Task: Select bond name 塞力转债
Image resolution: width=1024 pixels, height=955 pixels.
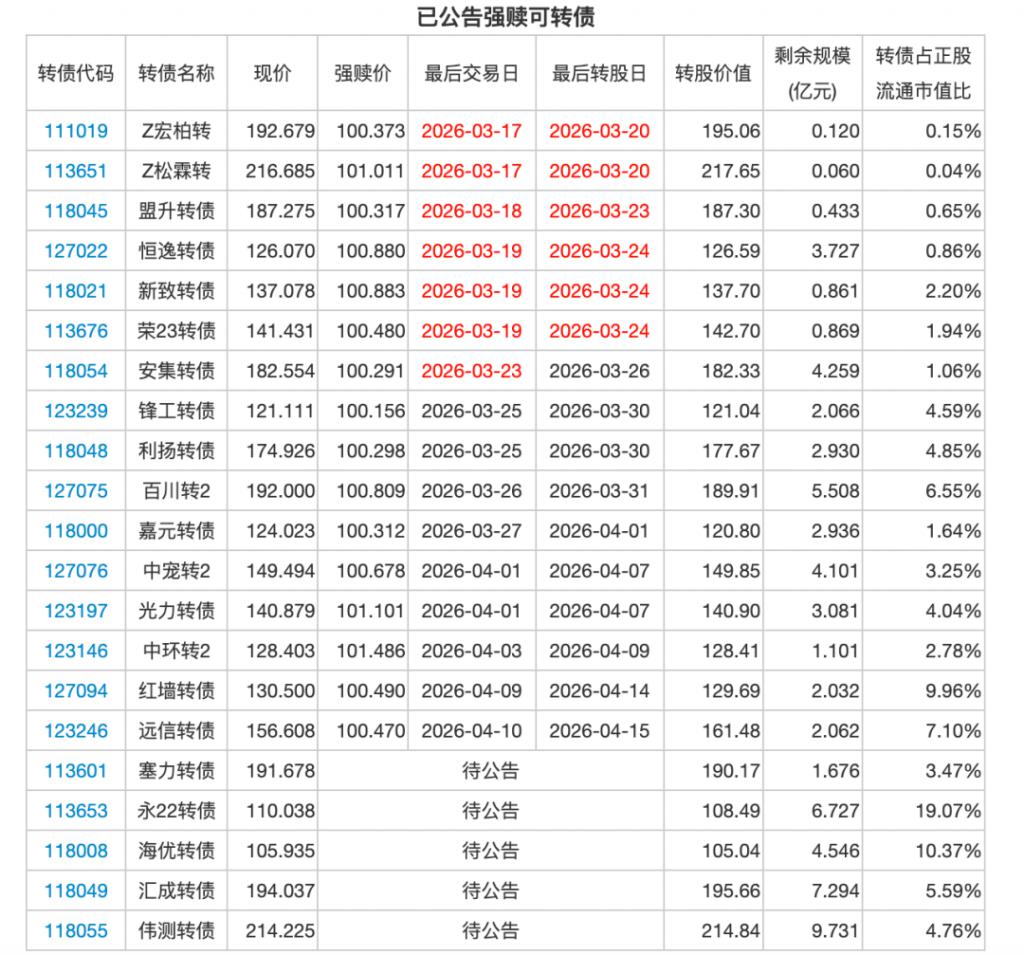Action: (176, 771)
